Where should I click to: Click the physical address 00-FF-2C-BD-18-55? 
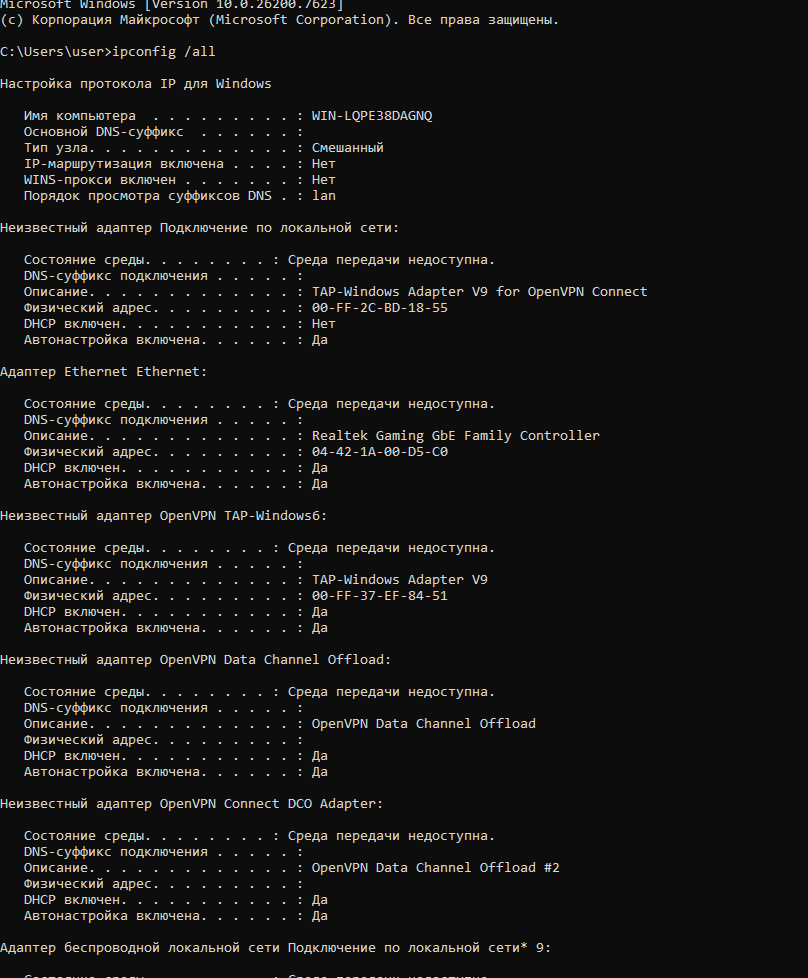pos(379,307)
